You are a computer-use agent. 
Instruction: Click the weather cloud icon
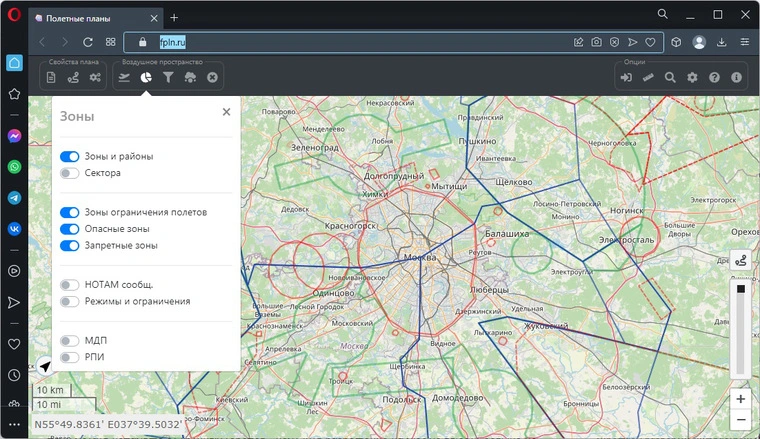pyautogui.click(x=190, y=77)
